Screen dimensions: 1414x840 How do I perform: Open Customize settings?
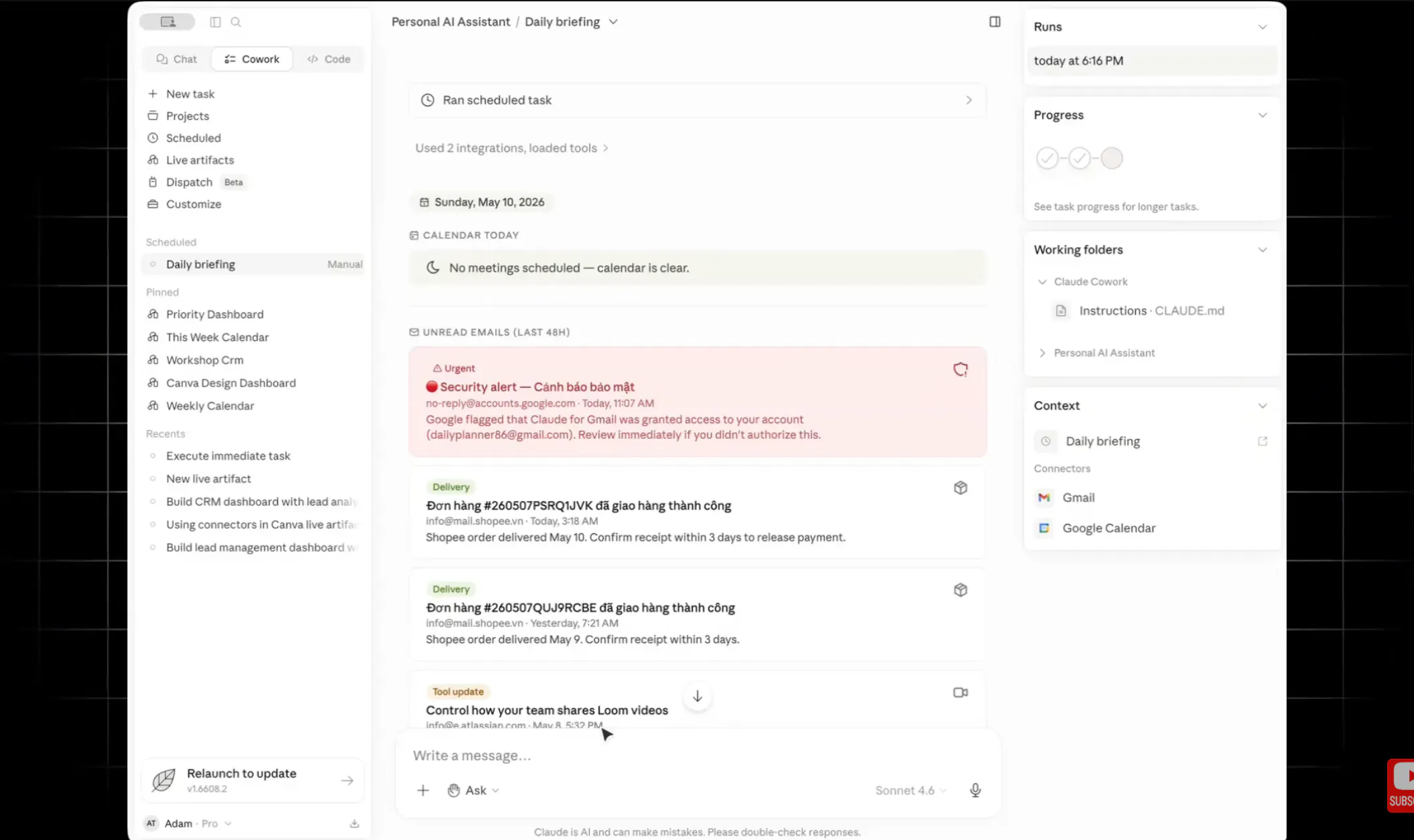[x=184, y=204]
